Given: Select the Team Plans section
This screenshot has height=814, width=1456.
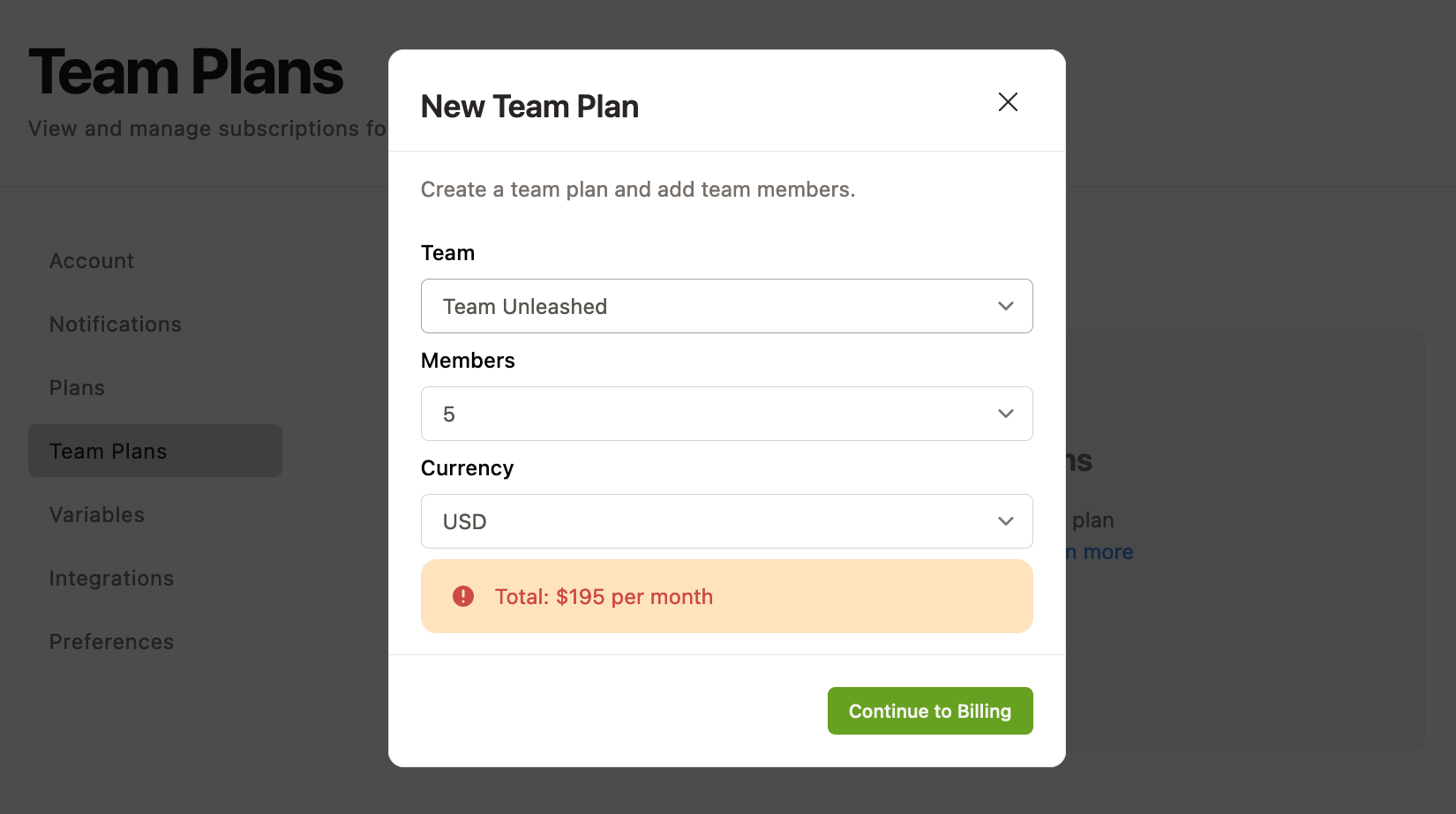Looking at the screenshot, I should pyautogui.click(x=108, y=451).
